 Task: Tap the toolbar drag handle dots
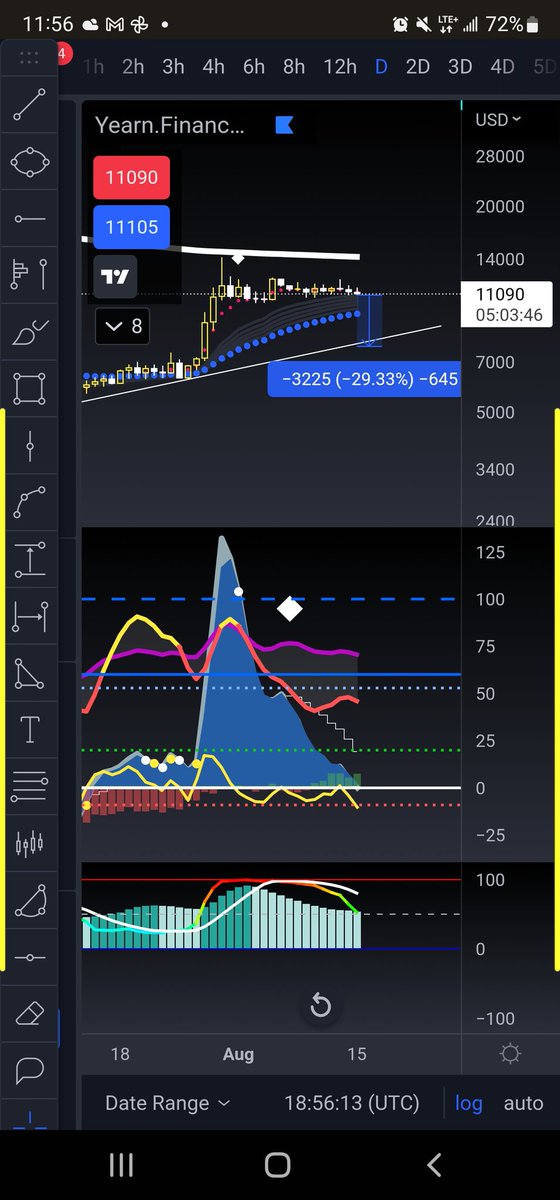click(30, 59)
